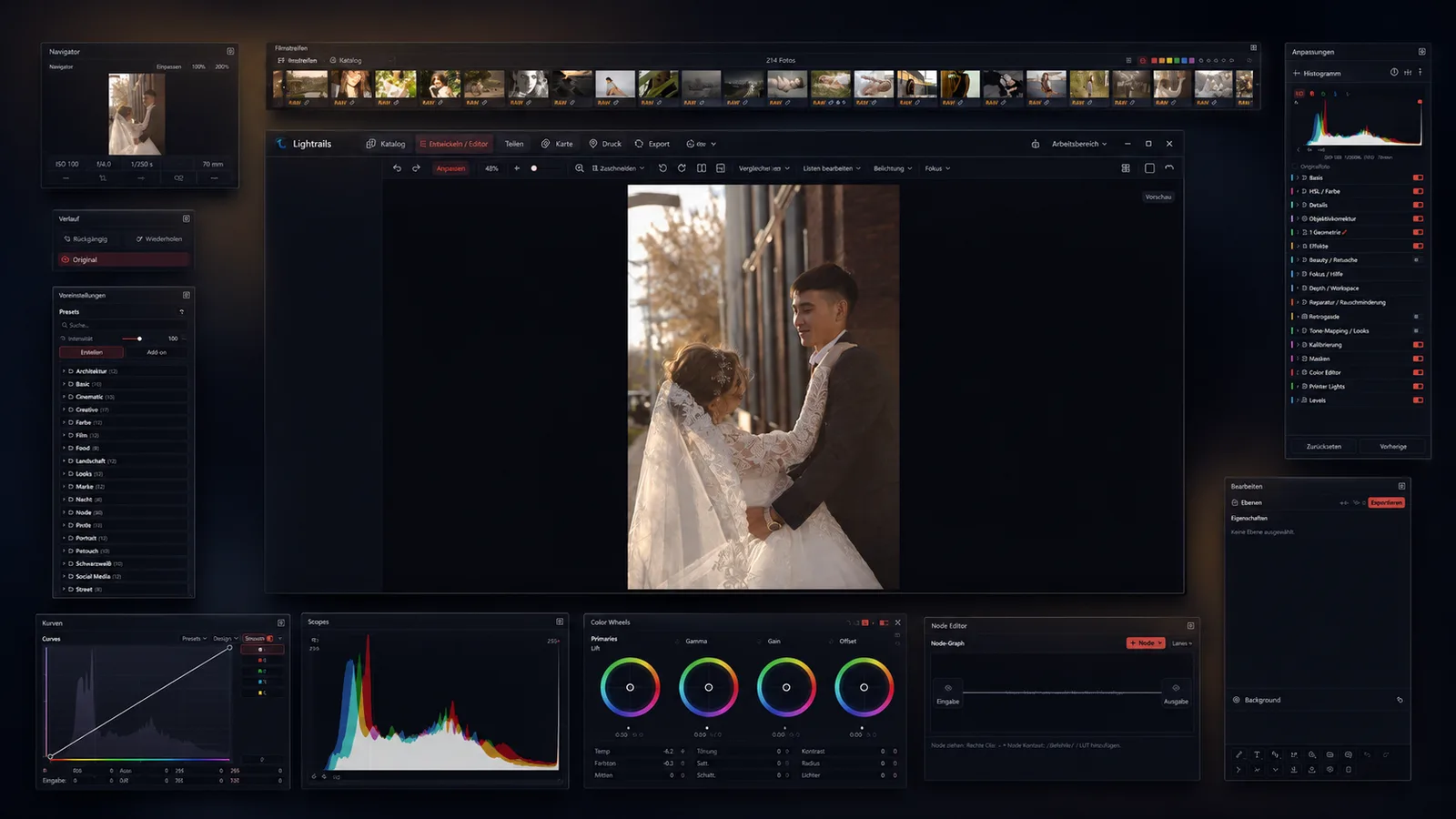
Task: Open the Export tab
Action: [x=652, y=144]
